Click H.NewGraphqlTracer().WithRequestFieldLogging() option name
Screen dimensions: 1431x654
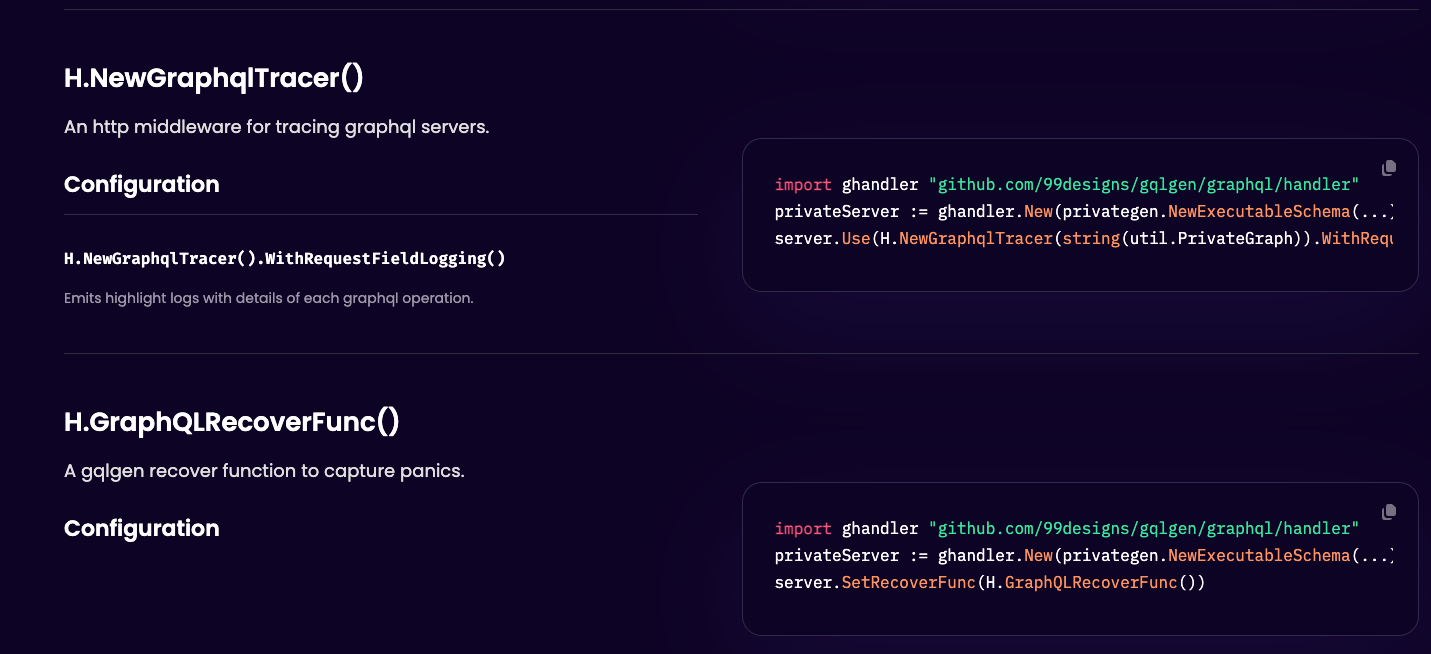(285, 259)
